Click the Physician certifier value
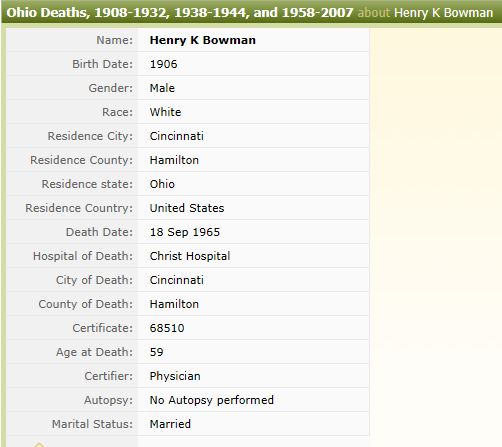 pos(175,376)
